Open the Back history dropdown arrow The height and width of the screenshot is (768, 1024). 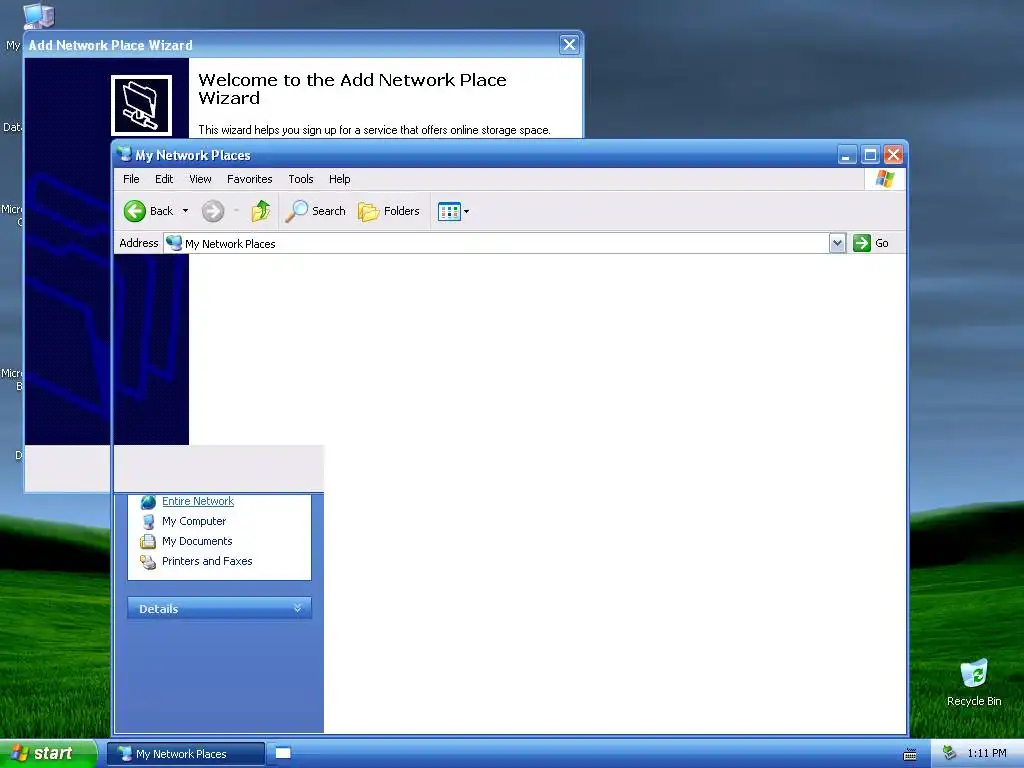pyautogui.click(x=185, y=211)
